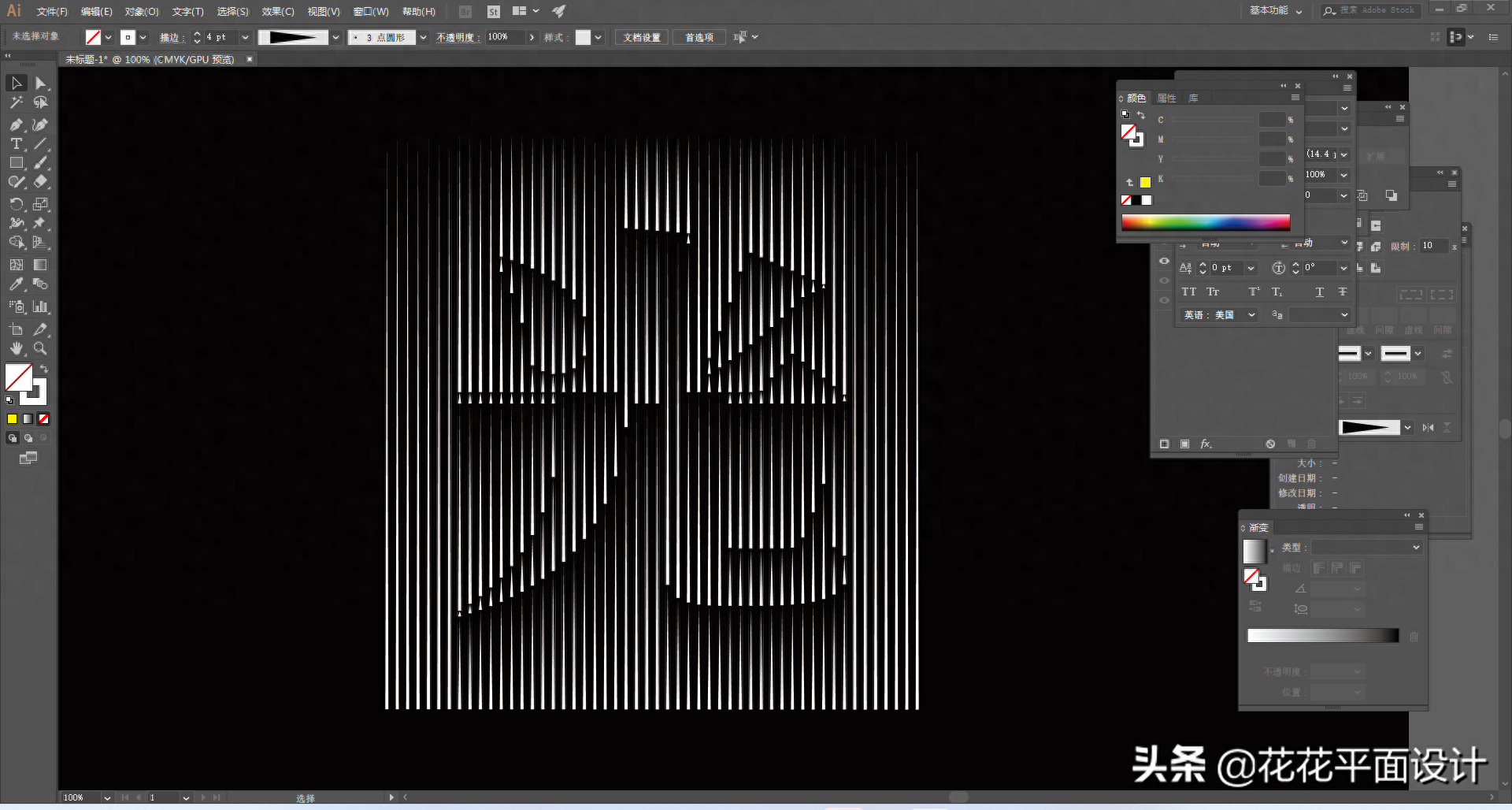1512x810 pixels.
Task: Select the Type tool
Action: pos(16,143)
